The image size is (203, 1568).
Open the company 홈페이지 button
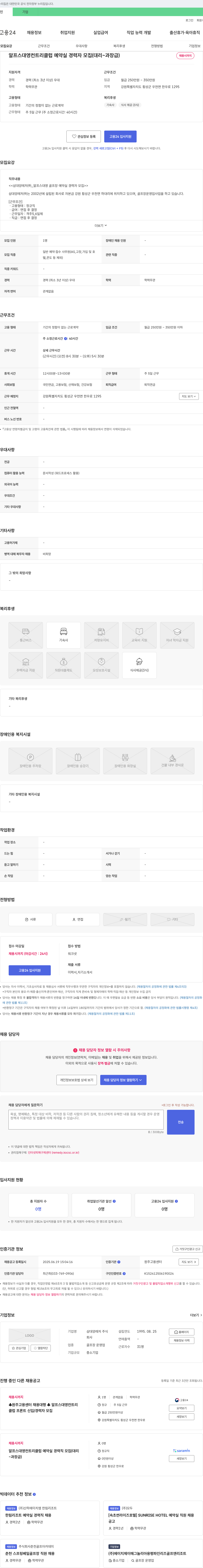[x=181, y=1332]
